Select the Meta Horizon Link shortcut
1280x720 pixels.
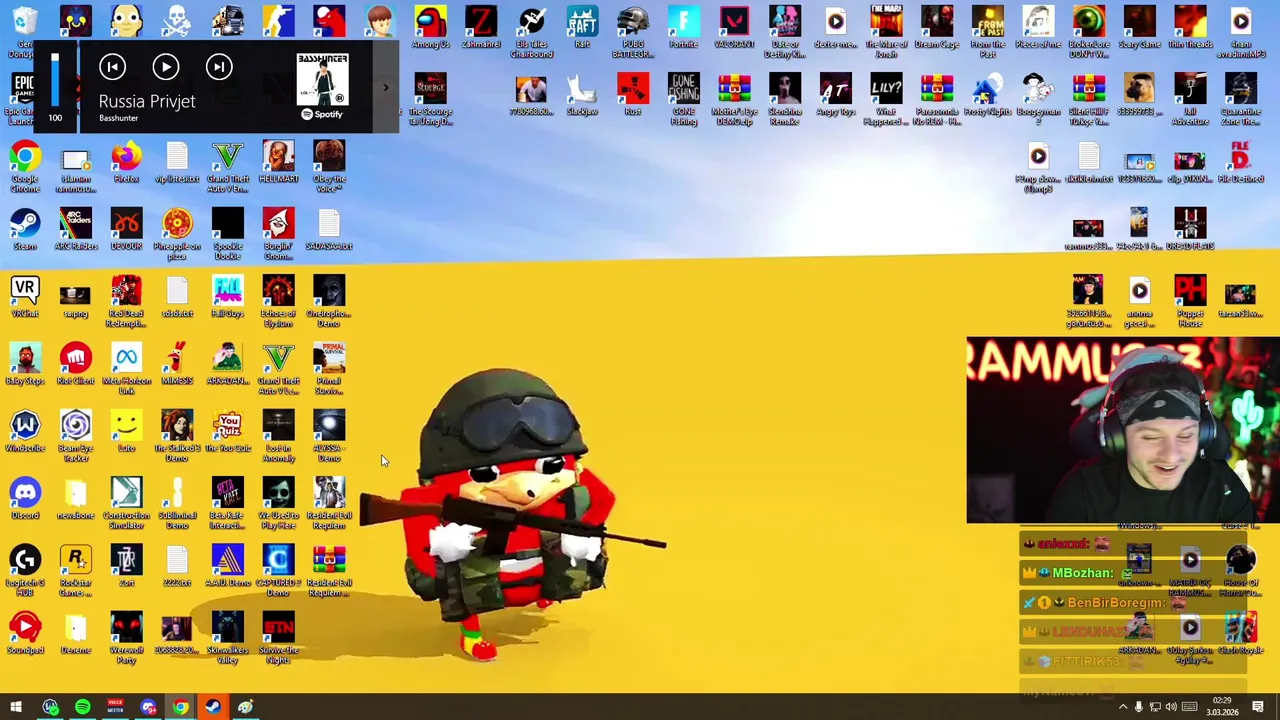pyautogui.click(x=126, y=369)
